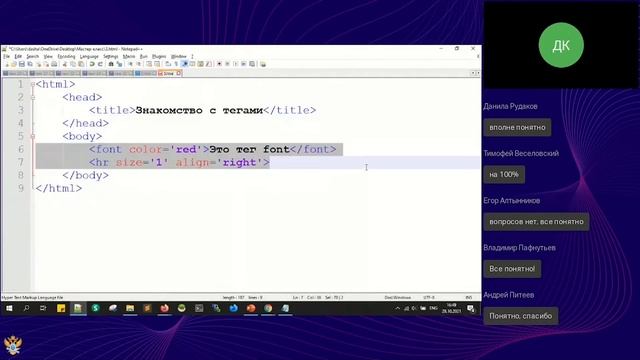Close the active tab with its X
Viewport: 640px width, 360px height.
pyautogui.click(x=179, y=73)
